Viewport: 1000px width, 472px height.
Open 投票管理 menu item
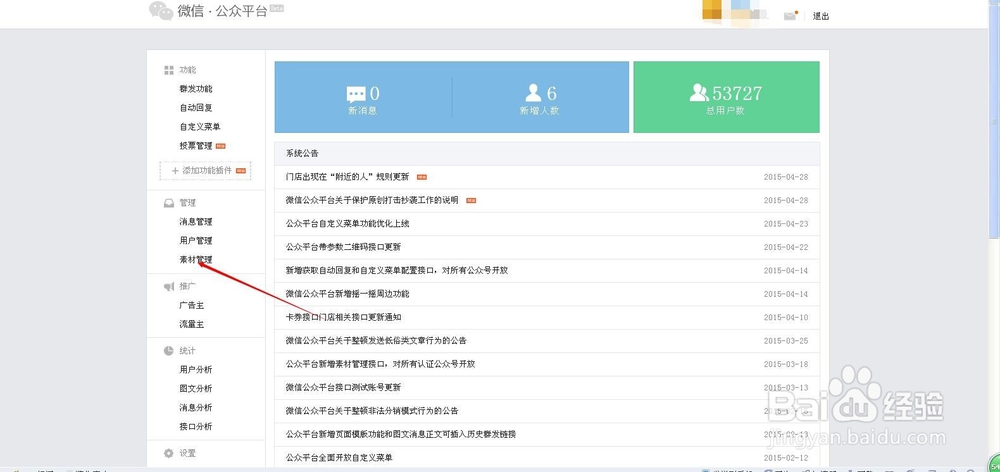(196, 146)
